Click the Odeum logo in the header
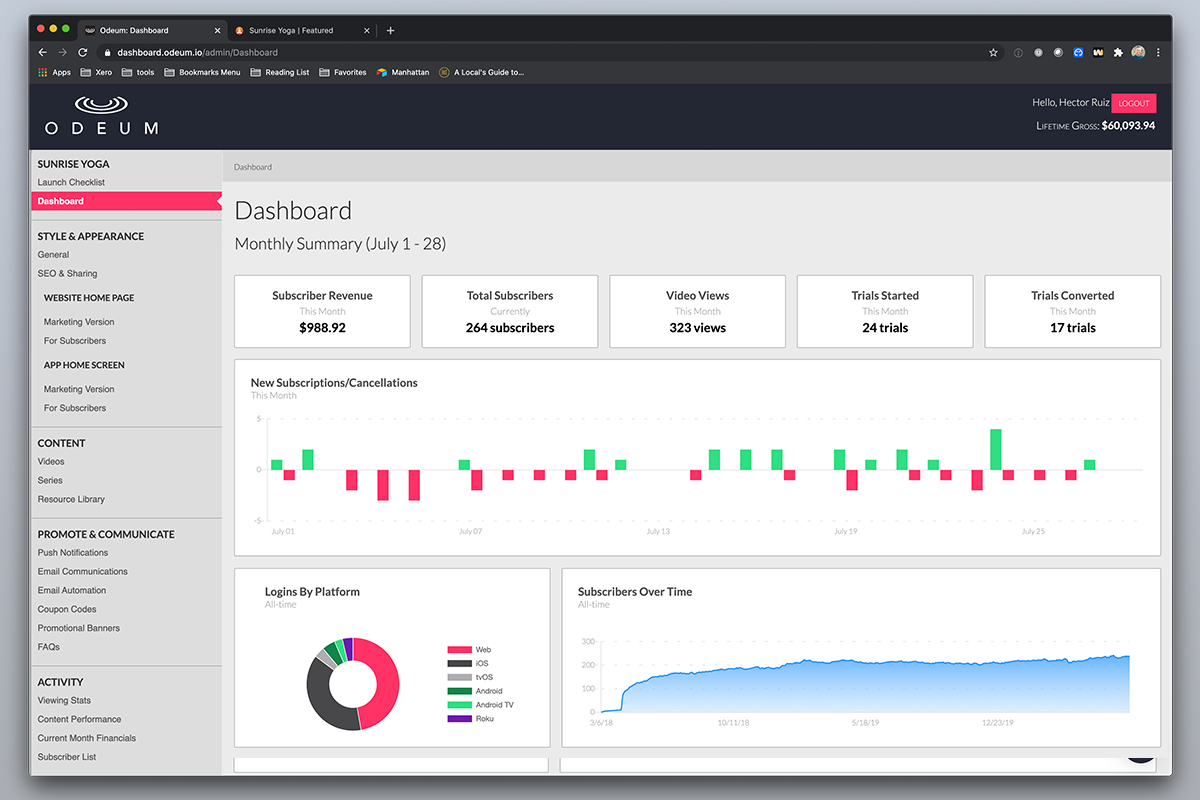The height and width of the screenshot is (800, 1200). [x=101, y=116]
